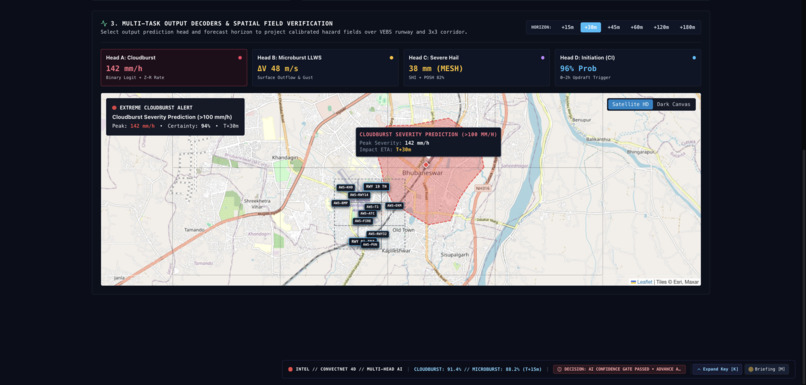Click the "Khandagiri" map label
806x385 pixels.
coord(284,157)
